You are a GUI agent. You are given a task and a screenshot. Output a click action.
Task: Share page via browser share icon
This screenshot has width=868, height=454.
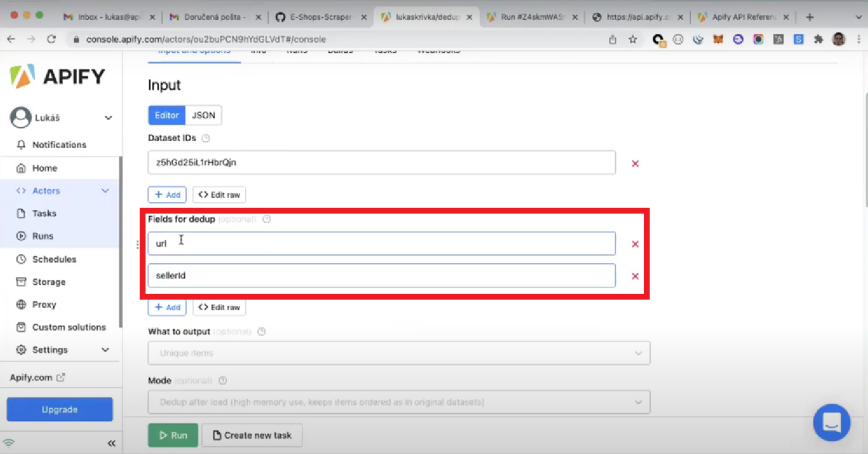tap(612, 39)
